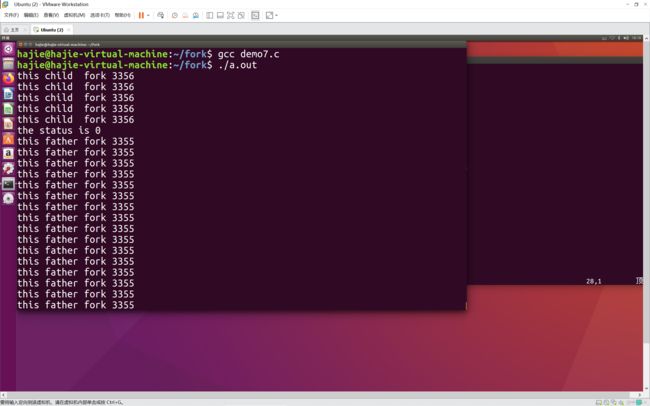Click the first 'this child fork 3356' line
Image resolution: width=650 pixels, height=406 pixels.
(x=75, y=76)
